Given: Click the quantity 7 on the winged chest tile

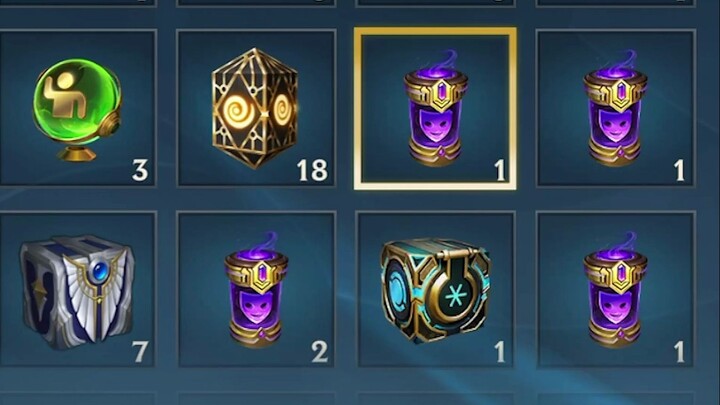Looking at the screenshot, I should click(140, 352).
